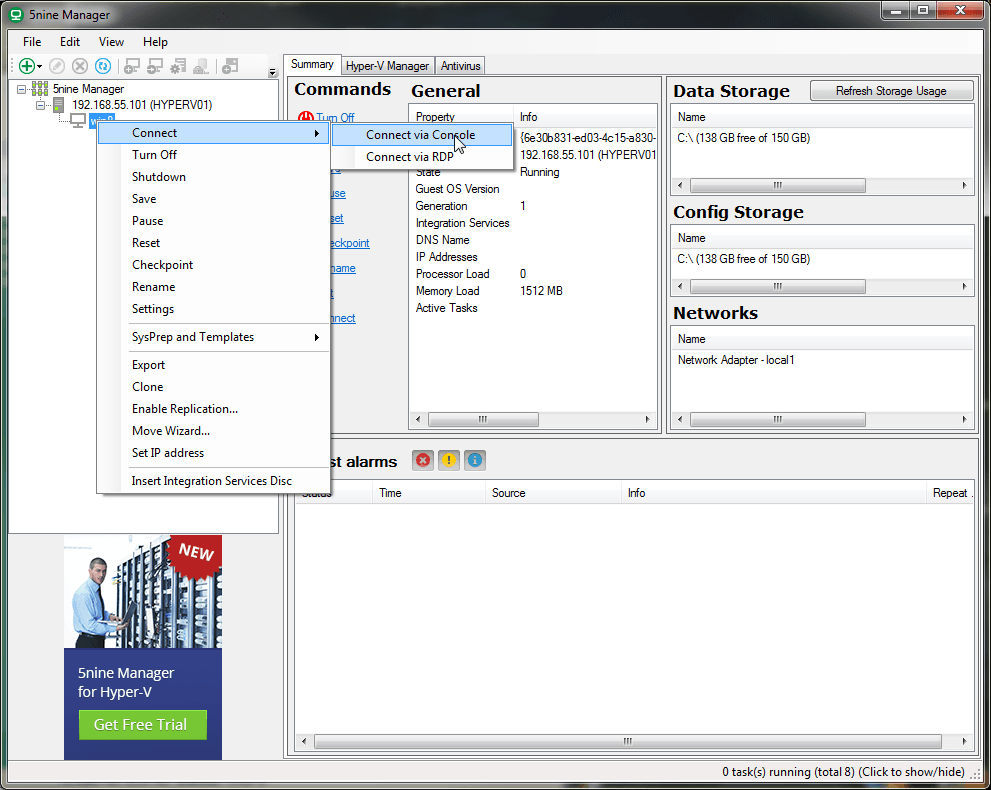Open dropdown arrow beside the Add icon
This screenshot has height=790, width=991.
tap(40, 67)
